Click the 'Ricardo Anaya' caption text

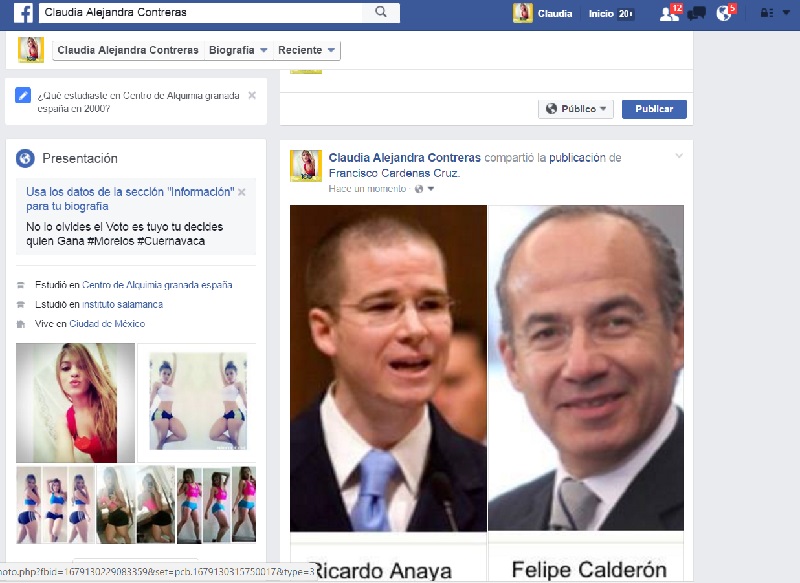tap(382, 571)
